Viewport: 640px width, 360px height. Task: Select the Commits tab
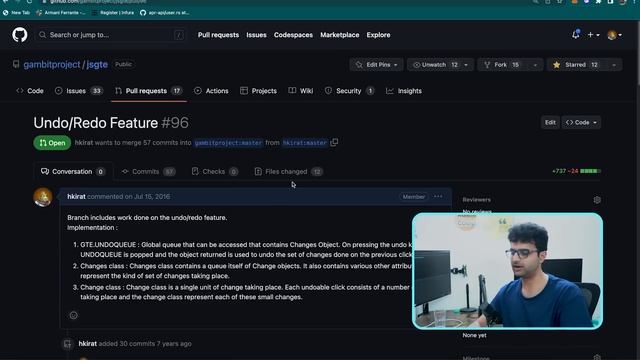[148, 172]
